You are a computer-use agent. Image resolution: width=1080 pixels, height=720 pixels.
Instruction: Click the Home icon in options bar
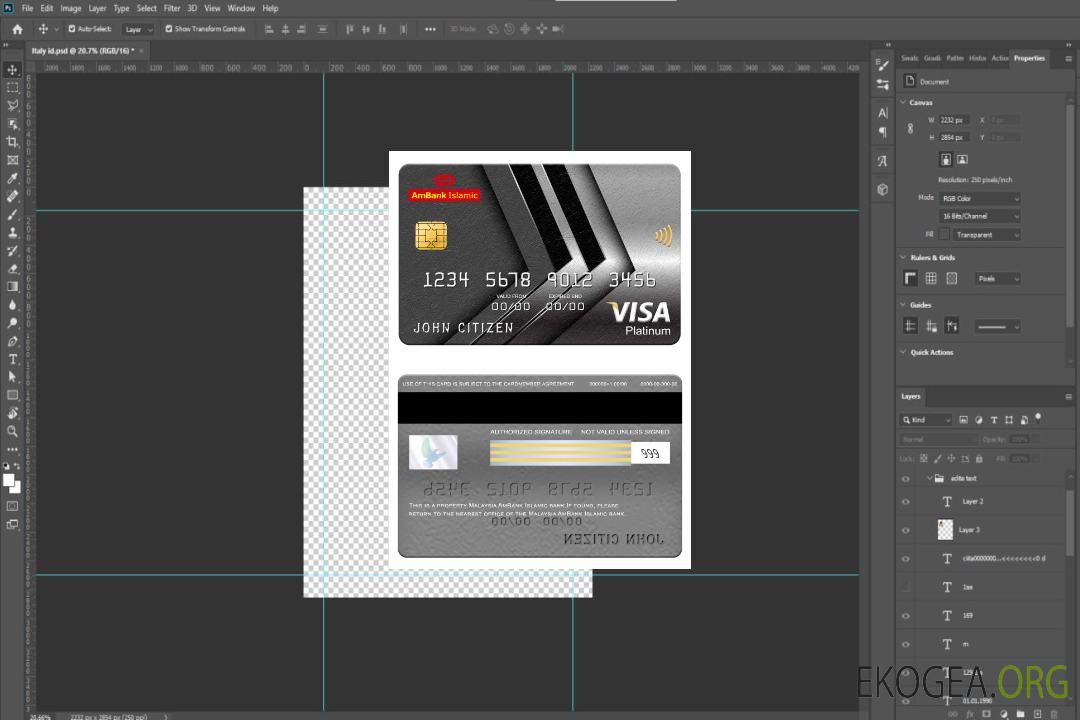point(17,29)
